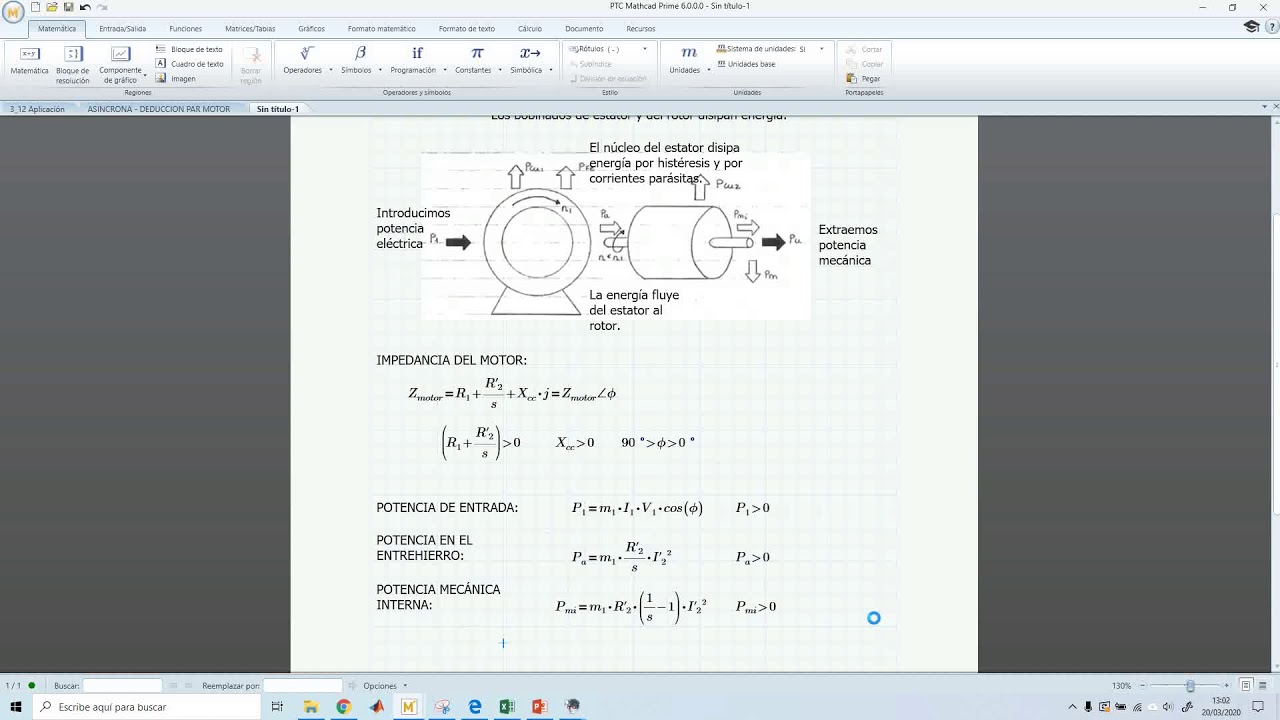Click the Pegar clipboard button
1280x720 pixels.
coord(863,78)
